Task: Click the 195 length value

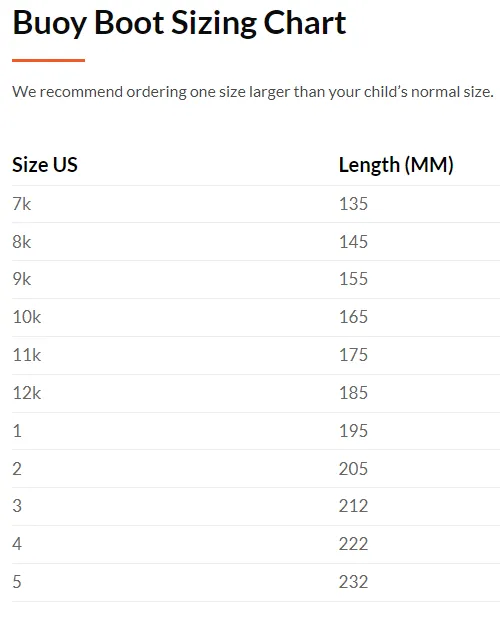Action: pyautogui.click(x=353, y=431)
